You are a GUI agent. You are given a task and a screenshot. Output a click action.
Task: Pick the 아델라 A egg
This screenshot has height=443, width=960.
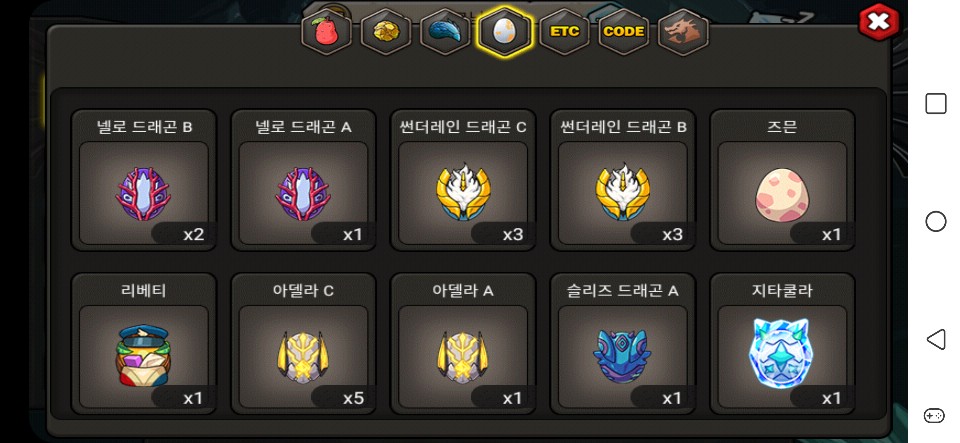click(x=463, y=344)
